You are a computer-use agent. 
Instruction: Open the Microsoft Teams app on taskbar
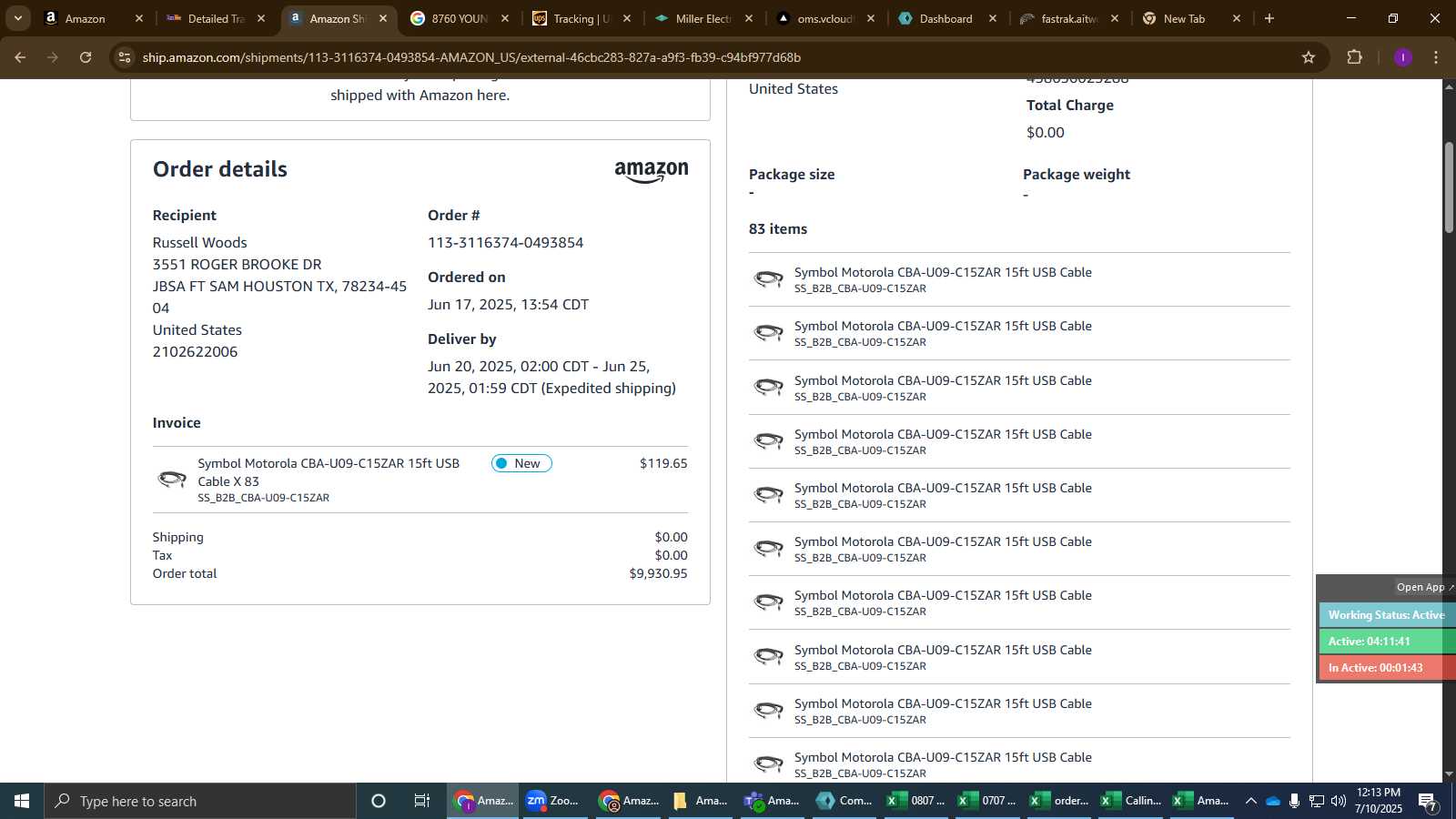click(x=772, y=801)
